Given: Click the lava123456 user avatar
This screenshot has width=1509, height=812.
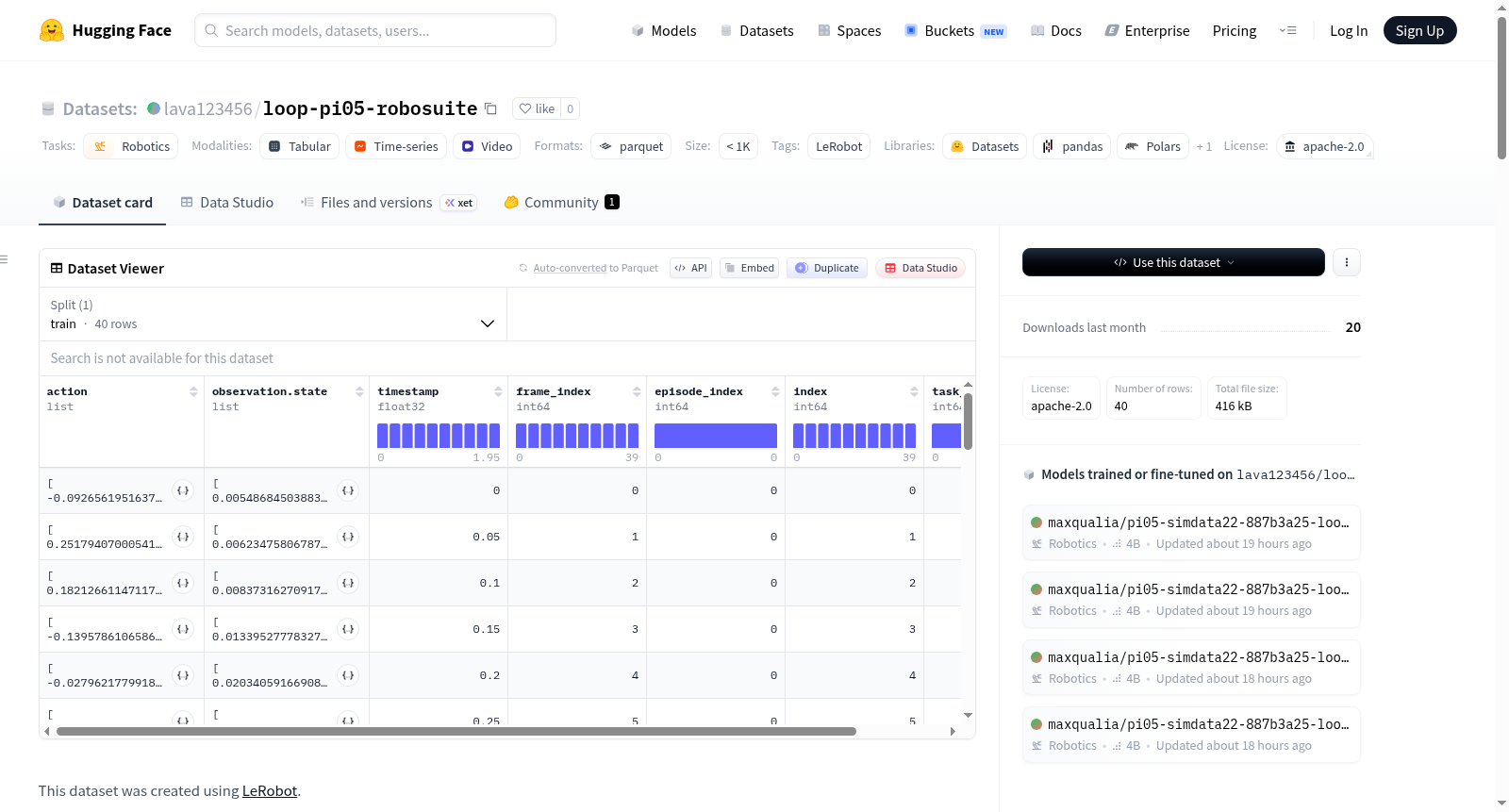Looking at the screenshot, I should pyautogui.click(x=154, y=108).
